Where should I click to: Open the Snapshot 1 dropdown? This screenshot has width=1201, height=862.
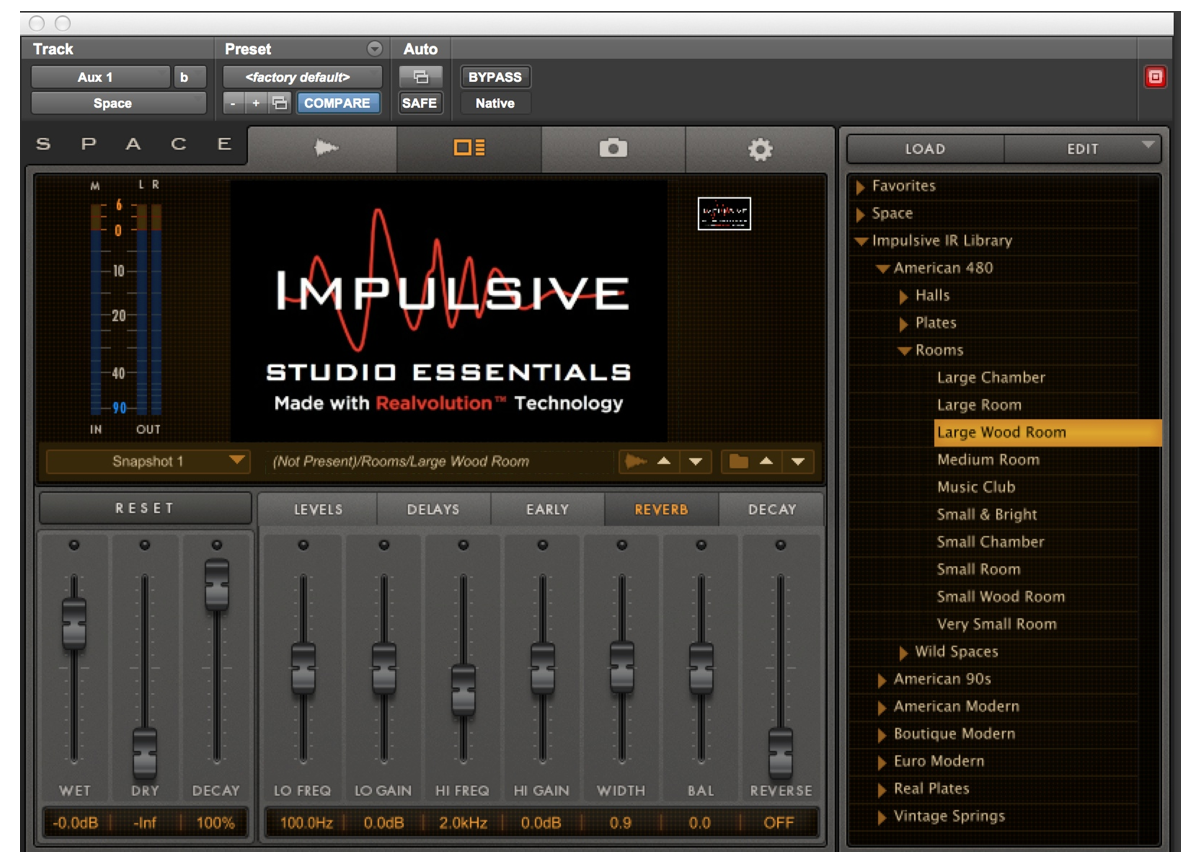(148, 462)
